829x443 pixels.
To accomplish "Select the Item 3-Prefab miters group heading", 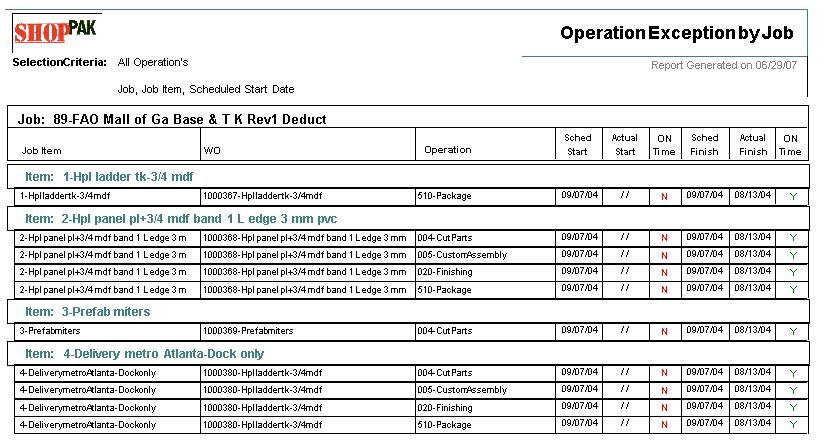I will tap(87, 312).
